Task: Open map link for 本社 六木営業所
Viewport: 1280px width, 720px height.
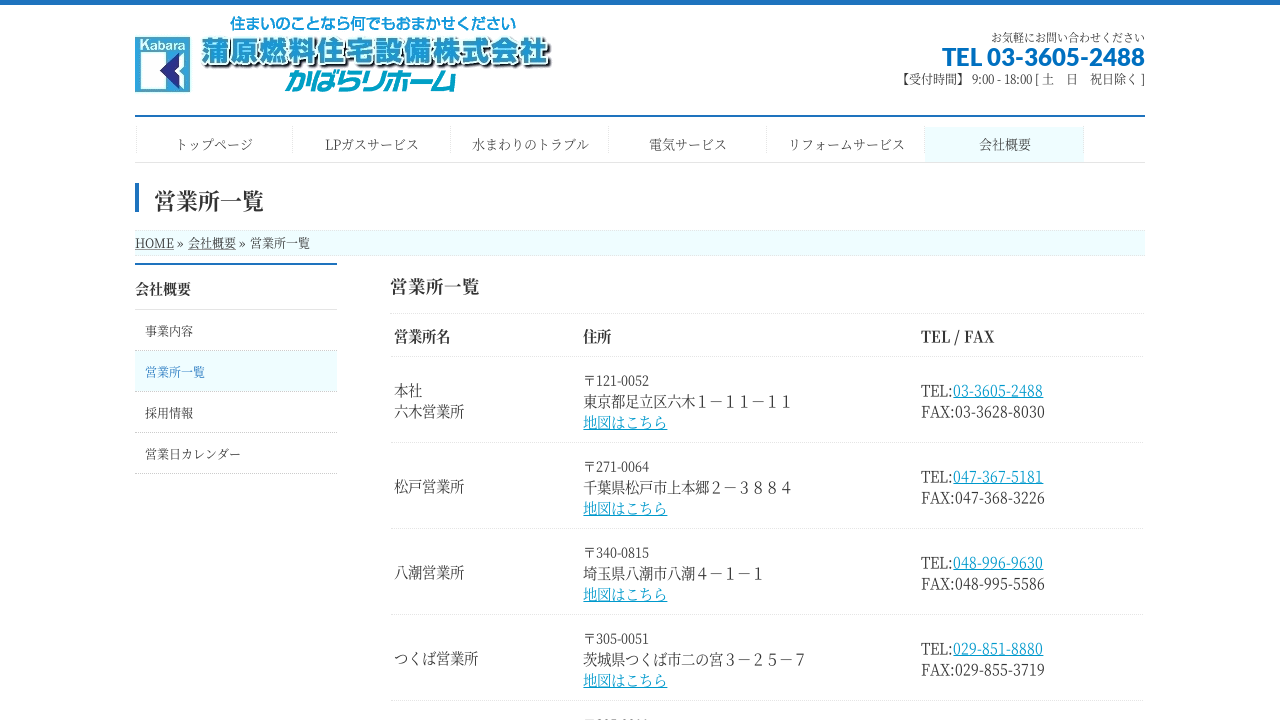Action: click(x=625, y=423)
